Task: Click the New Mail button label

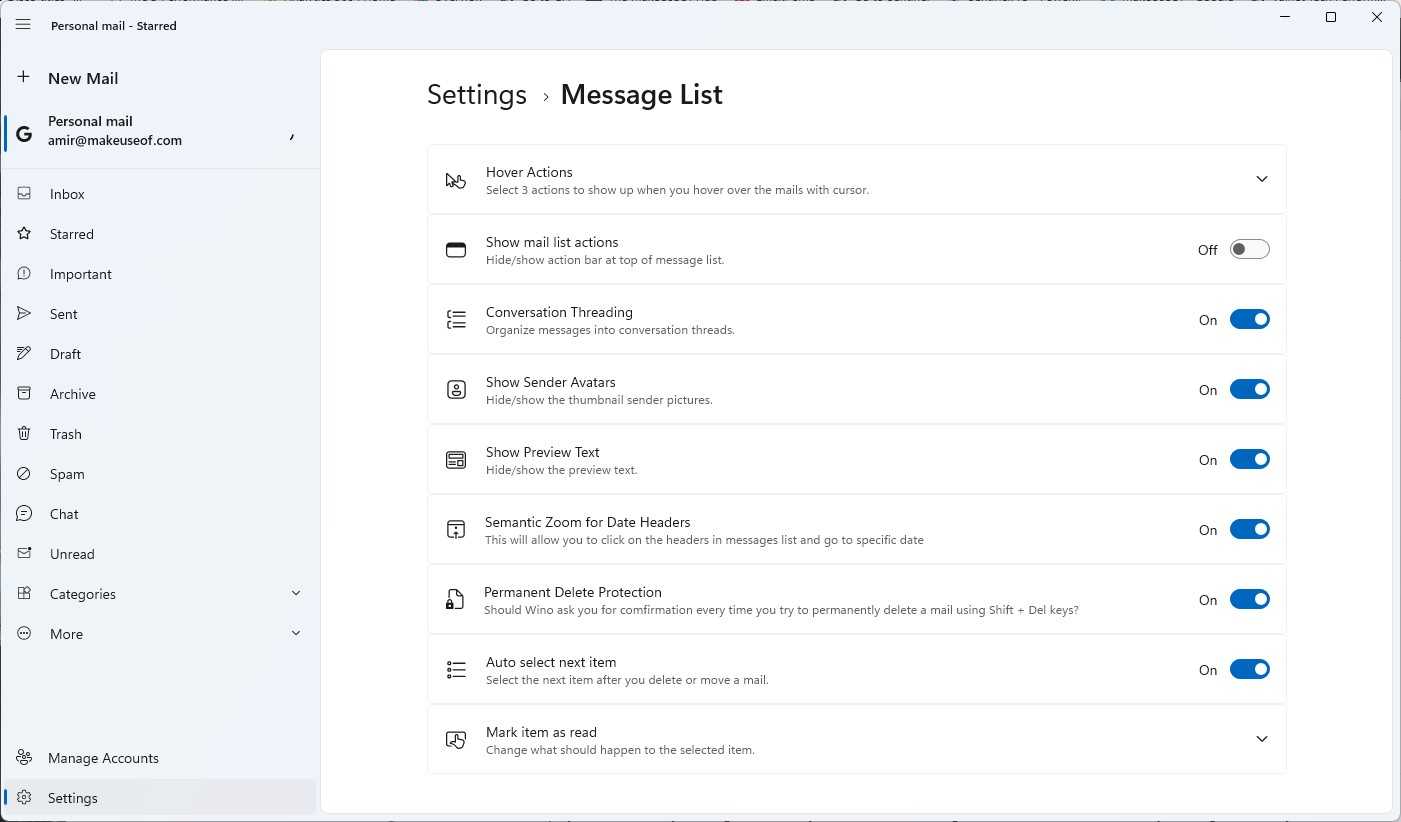Action: [x=83, y=78]
